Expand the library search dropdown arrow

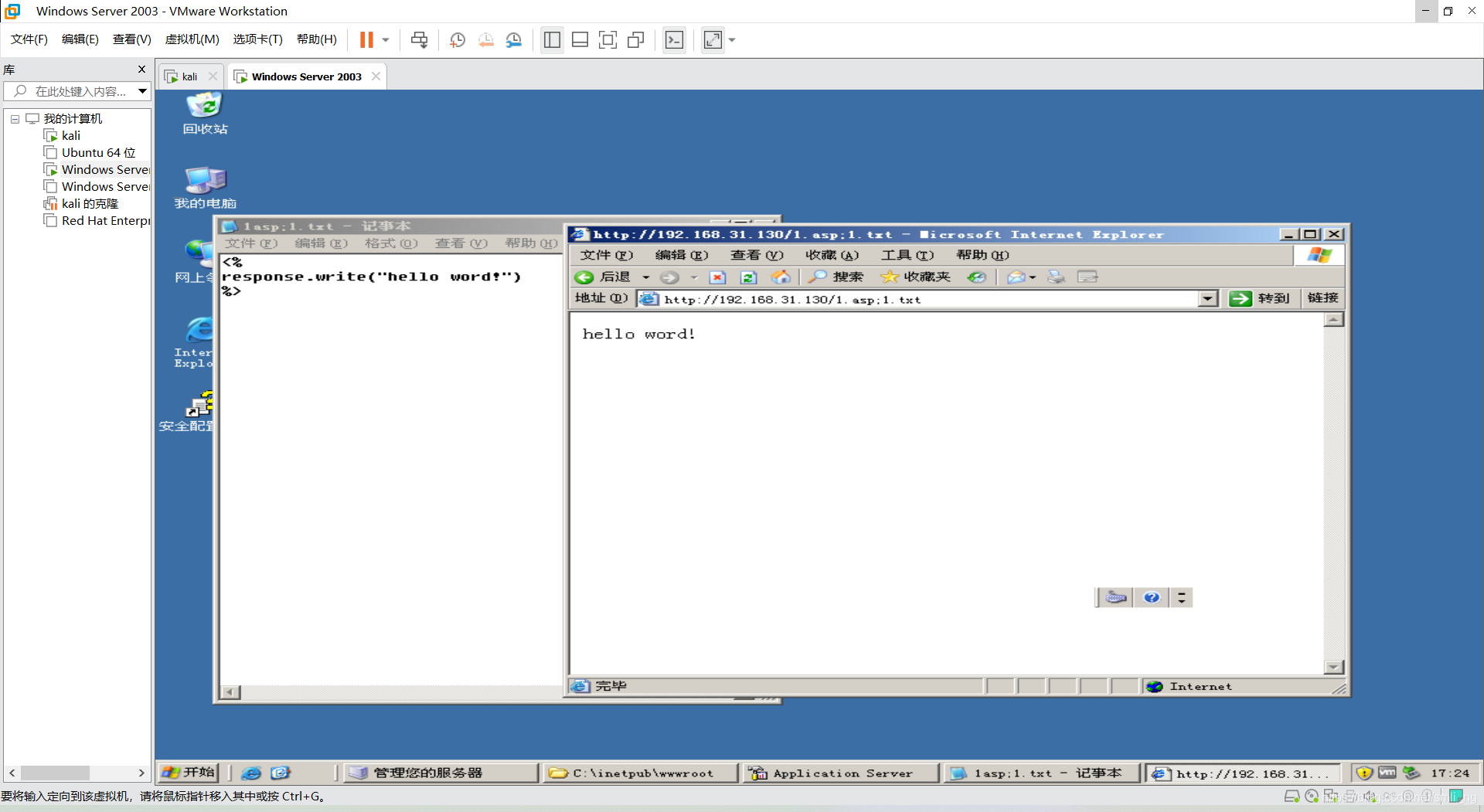tap(143, 91)
